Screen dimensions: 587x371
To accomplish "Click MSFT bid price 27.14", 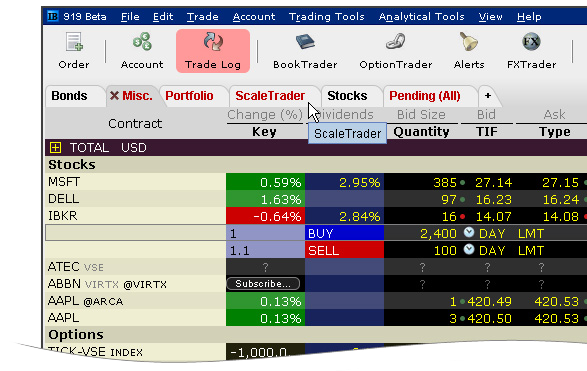I will [x=493, y=182].
